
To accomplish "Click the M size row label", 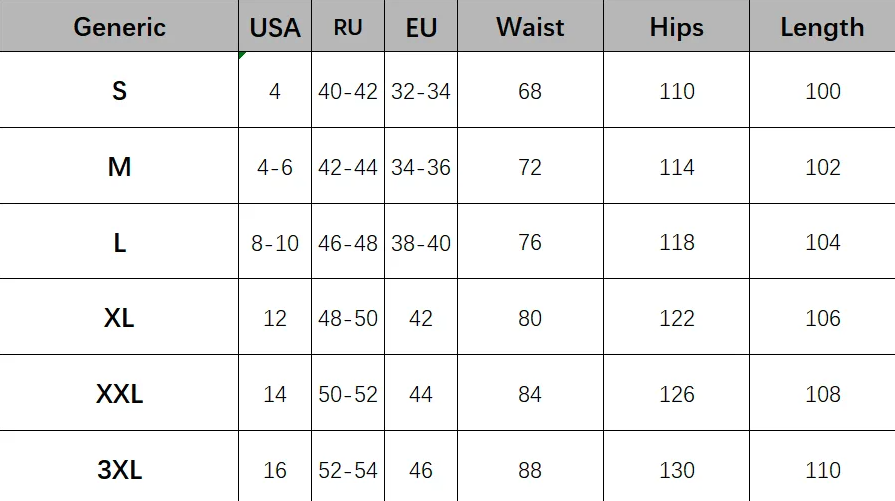I will point(119,167).
